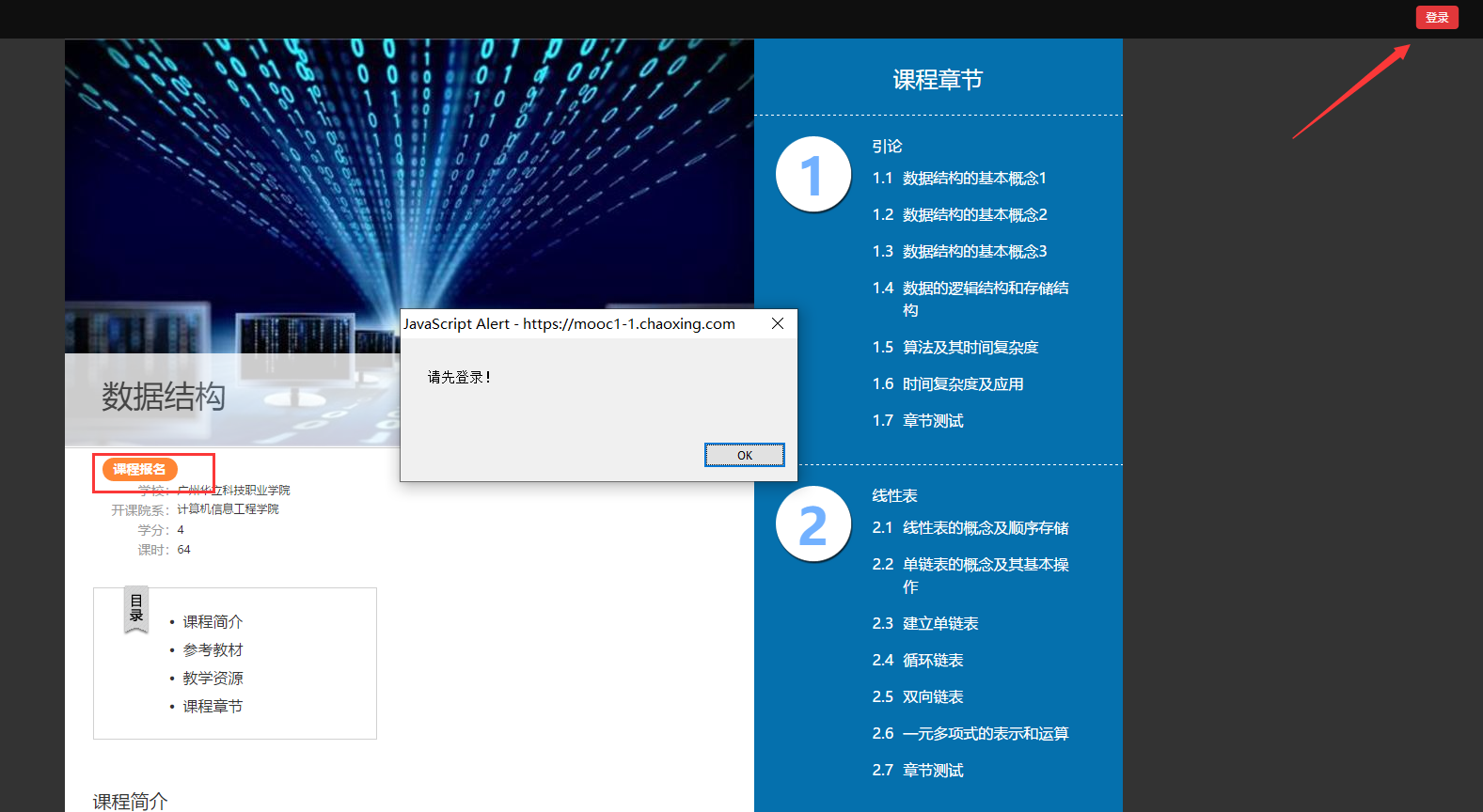Viewport: 1483px width, 812px height.
Task: Click the chapter 2 circle number icon
Action: [x=812, y=524]
